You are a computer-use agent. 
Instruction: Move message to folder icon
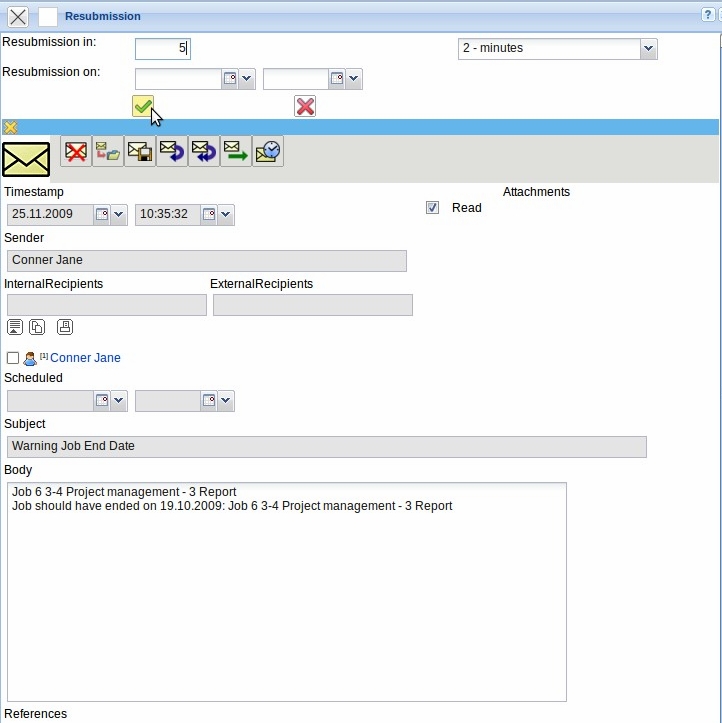point(108,151)
